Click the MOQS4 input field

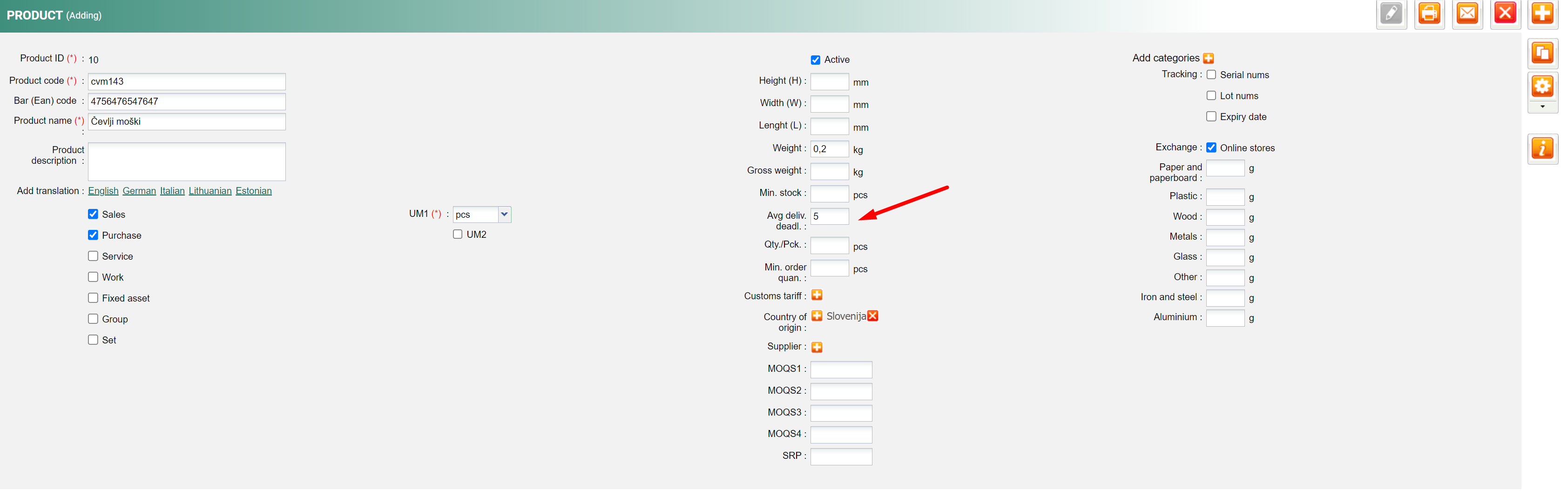click(x=841, y=435)
